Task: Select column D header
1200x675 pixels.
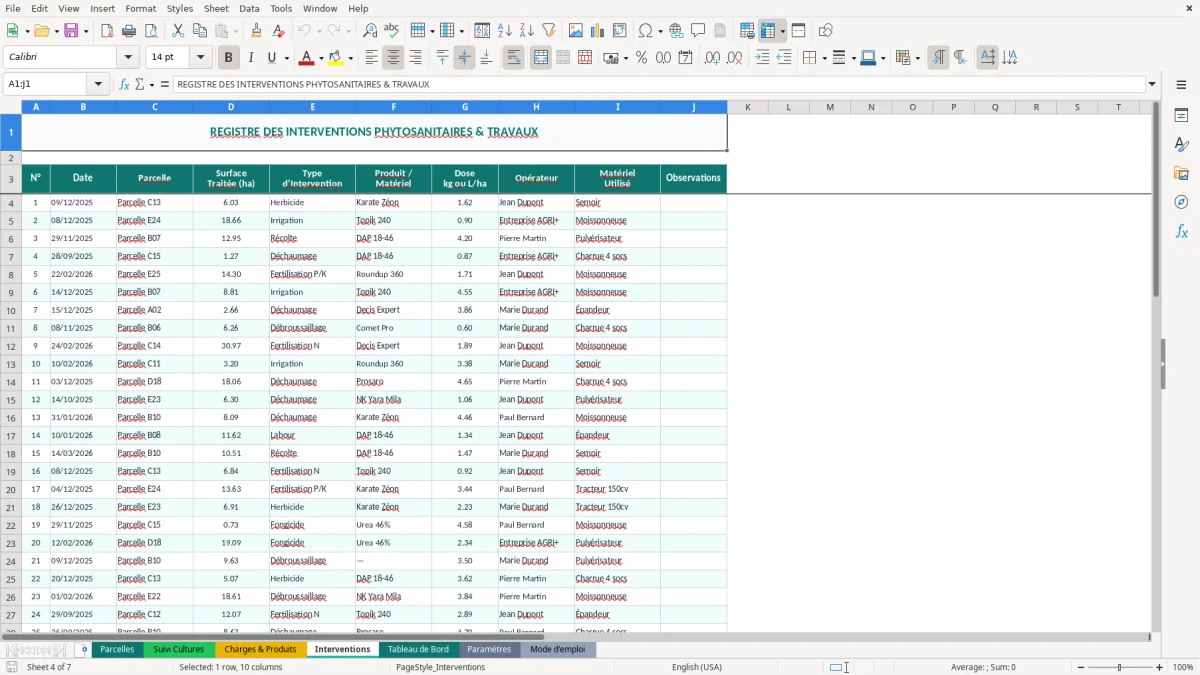Action: 231,107
